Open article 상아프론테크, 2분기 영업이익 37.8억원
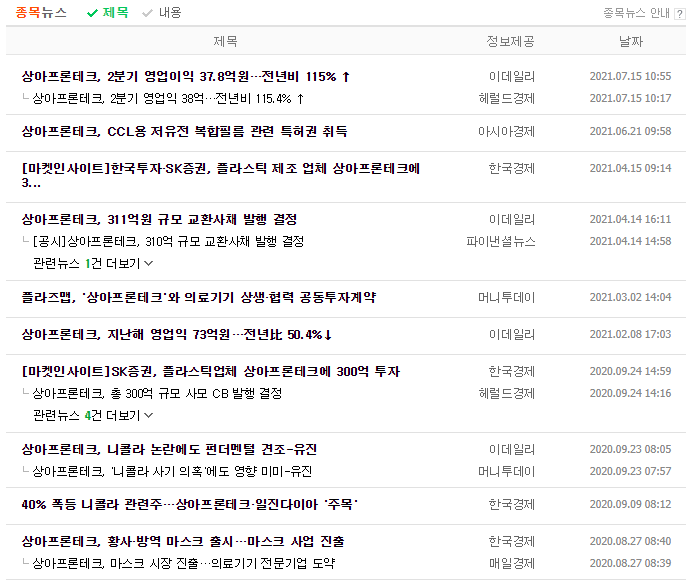 point(186,77)
